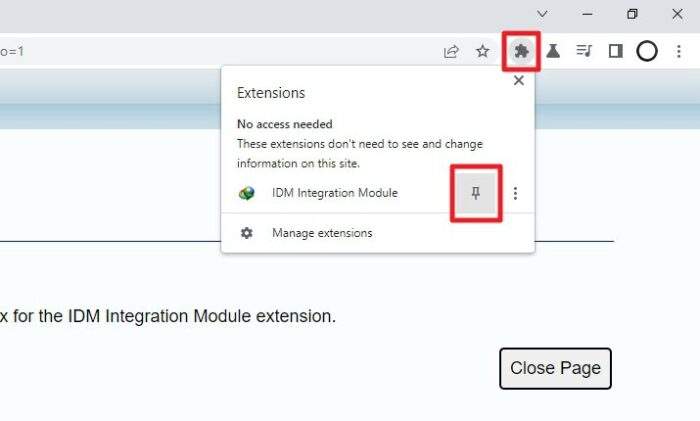Close the Extensions popup

click(x=518, y=80)
